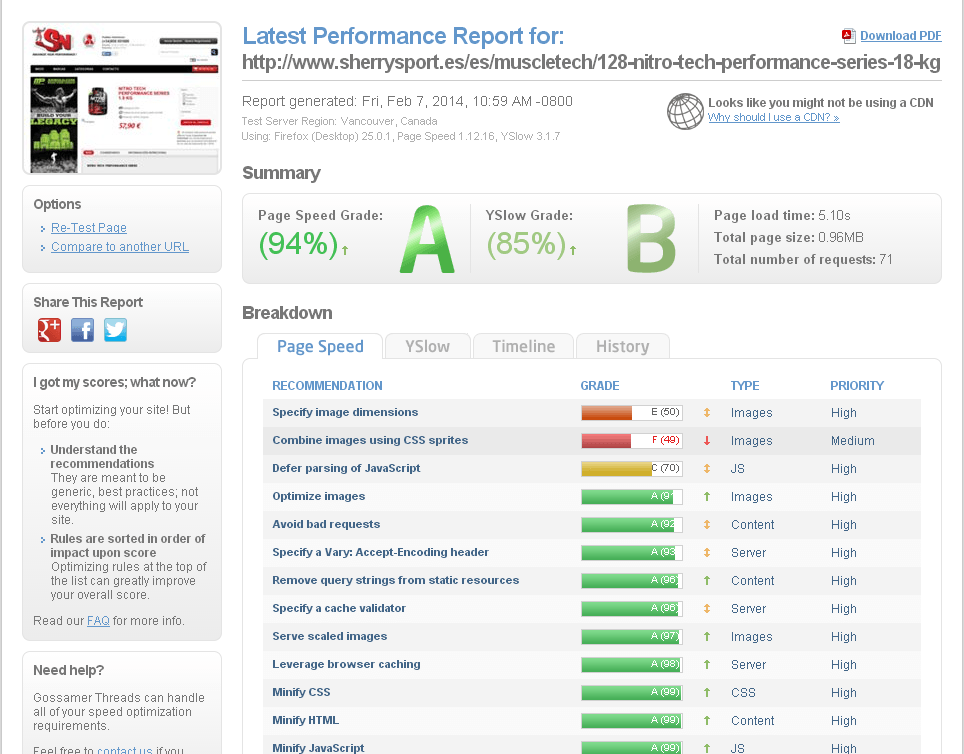Viewport: 964px width, 754px height.
Task: Open the History tab
Action: (622, 346)
